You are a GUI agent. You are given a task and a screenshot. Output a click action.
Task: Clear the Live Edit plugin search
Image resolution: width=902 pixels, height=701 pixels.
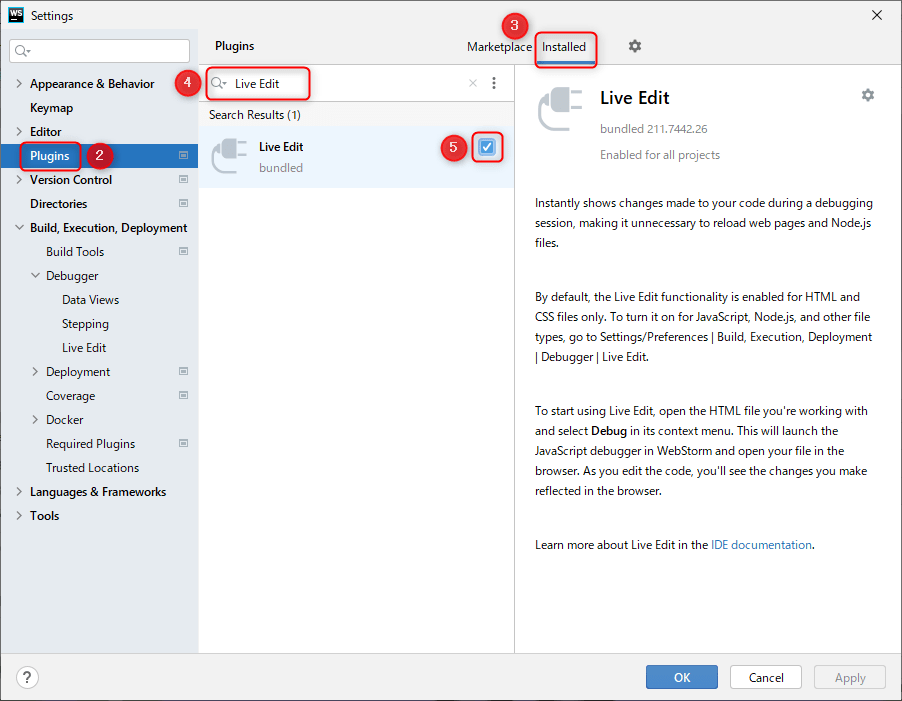473,83
